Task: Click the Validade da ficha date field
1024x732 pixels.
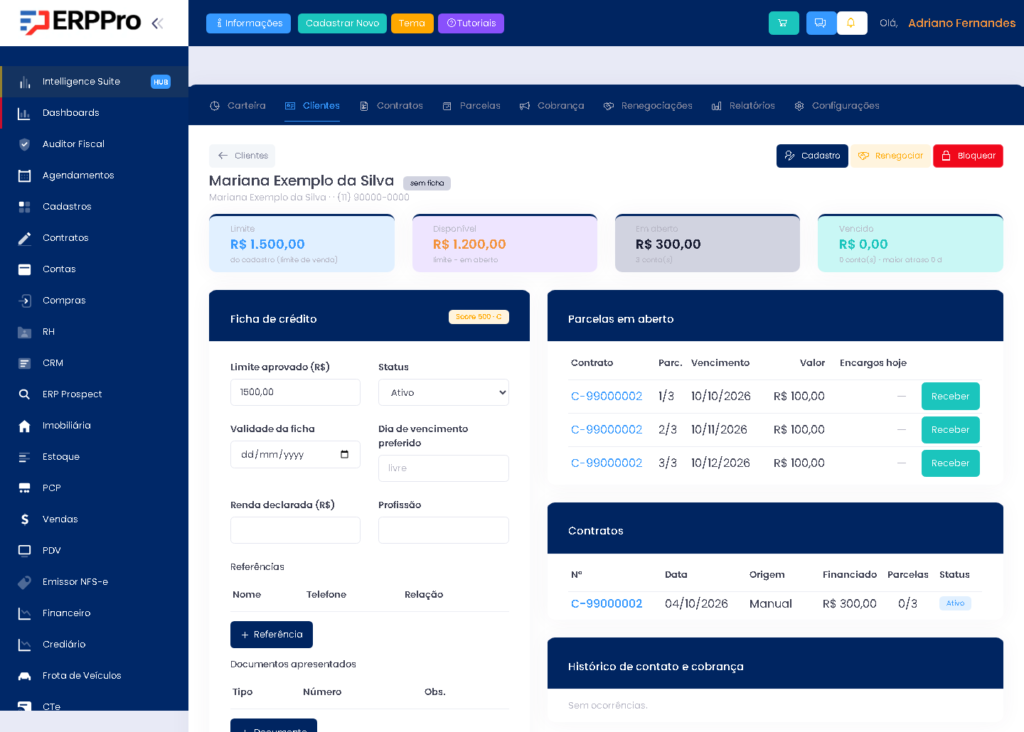Action: pyautogui.click(x=295, y=454)
